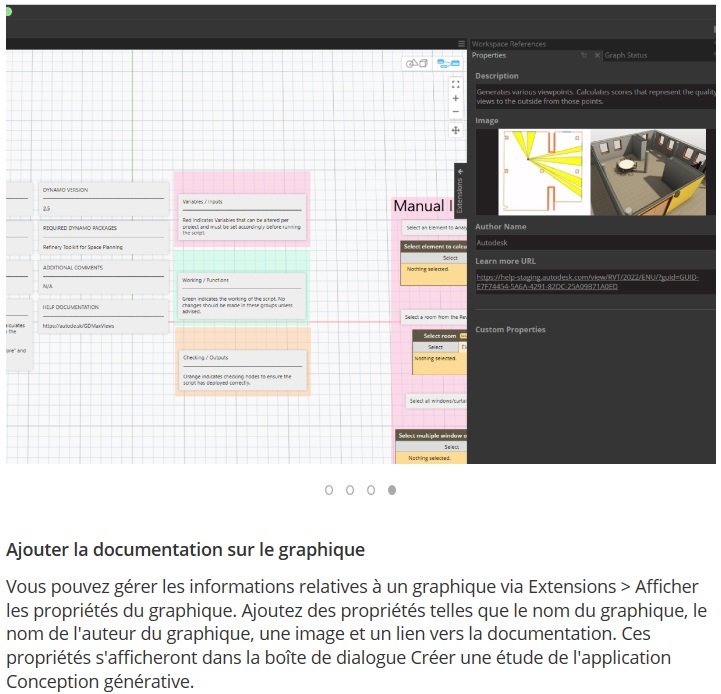This screenshot has height=694, width=721.
Task: Select the first carousel dot
Action: tap(329, 490)
